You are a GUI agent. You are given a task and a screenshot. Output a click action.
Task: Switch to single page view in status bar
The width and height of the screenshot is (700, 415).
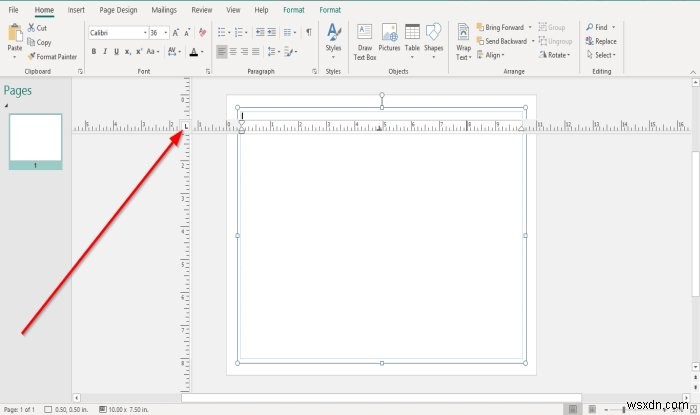coord(573,409)
